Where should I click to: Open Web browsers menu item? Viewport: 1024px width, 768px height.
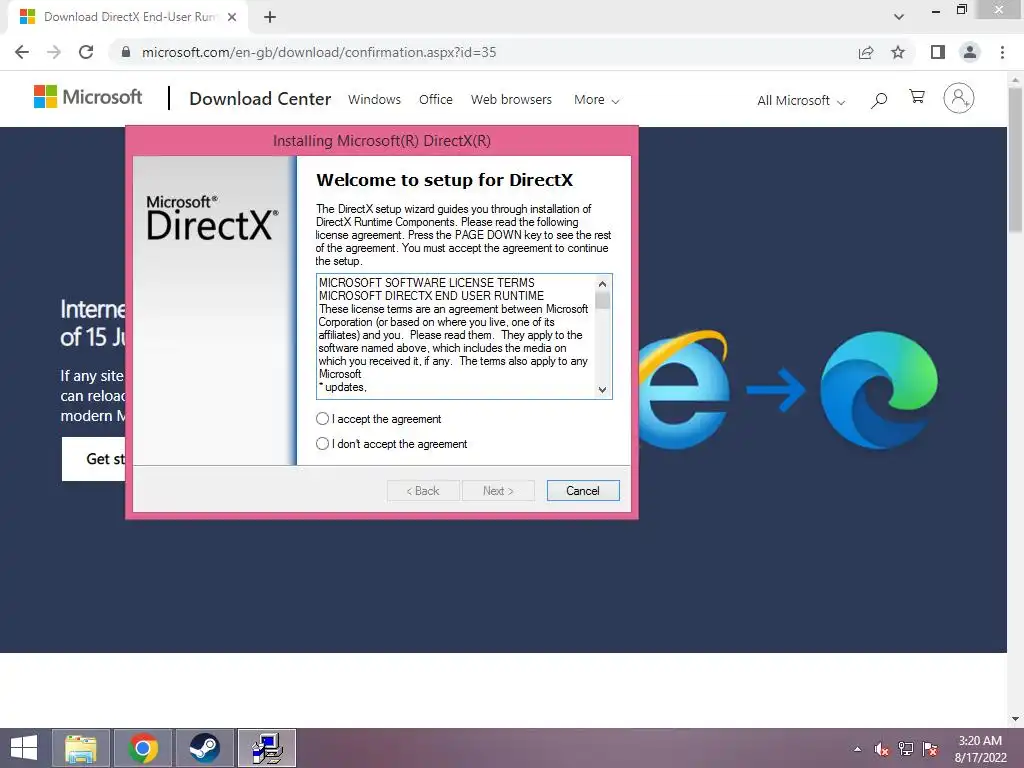511,99
